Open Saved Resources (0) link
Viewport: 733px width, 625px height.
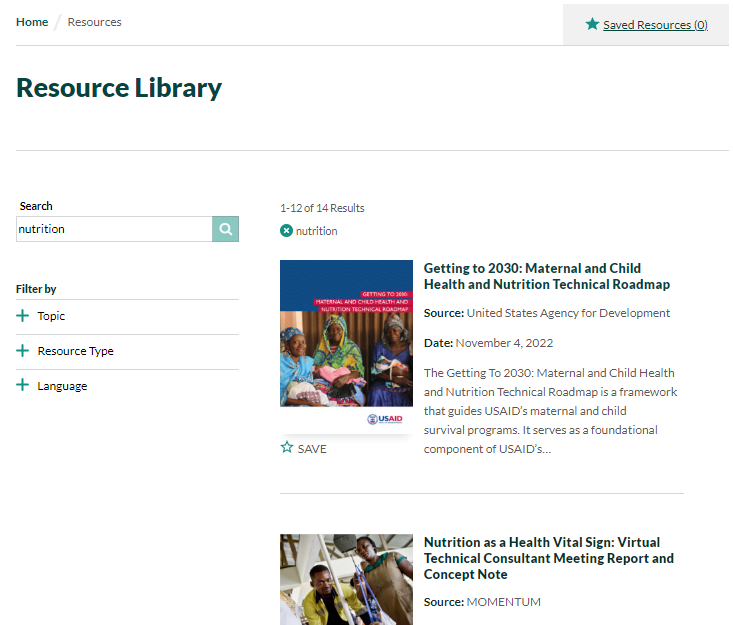(x=655, y=25)
